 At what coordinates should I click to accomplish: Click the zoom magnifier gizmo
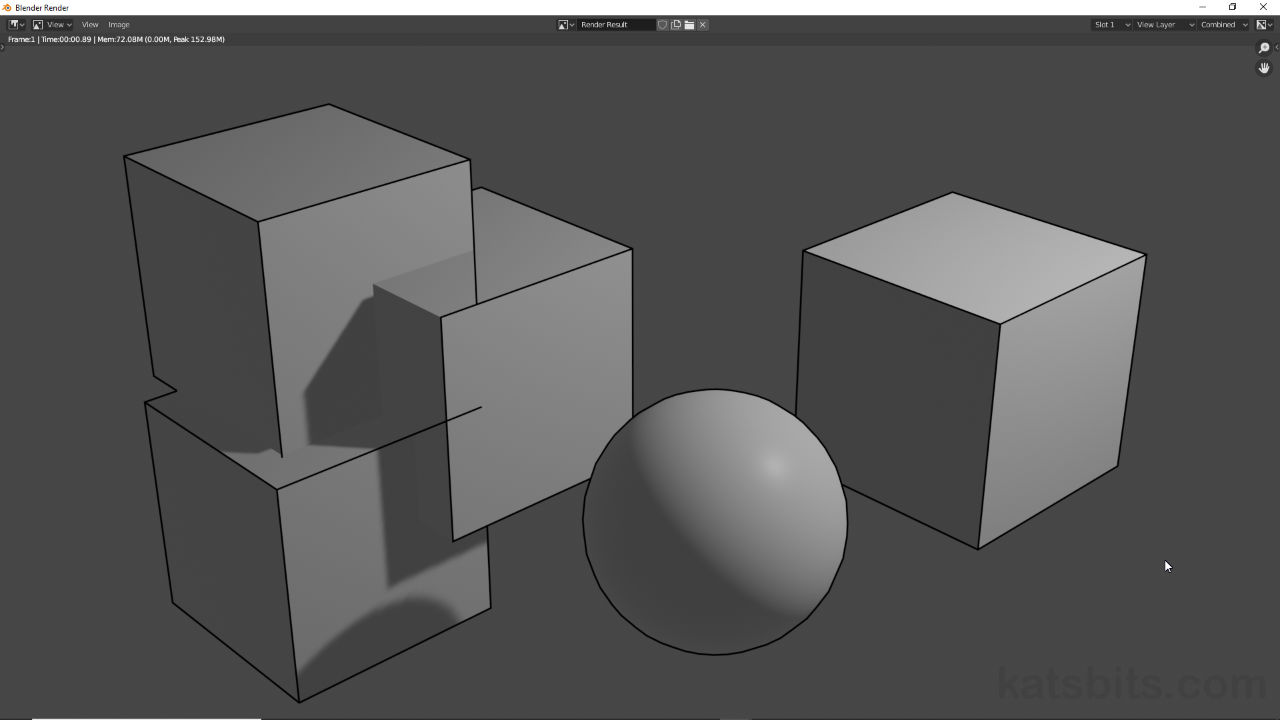[x=1264, y=48]
